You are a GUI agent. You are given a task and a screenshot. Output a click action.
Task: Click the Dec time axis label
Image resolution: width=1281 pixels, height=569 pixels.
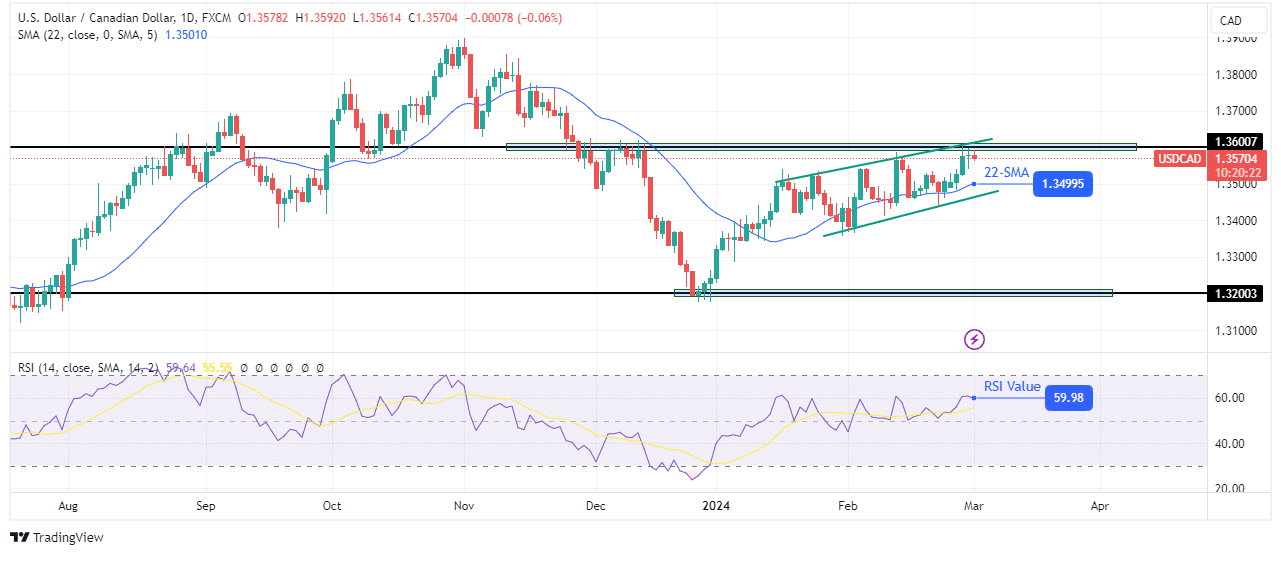pos(595,506)
